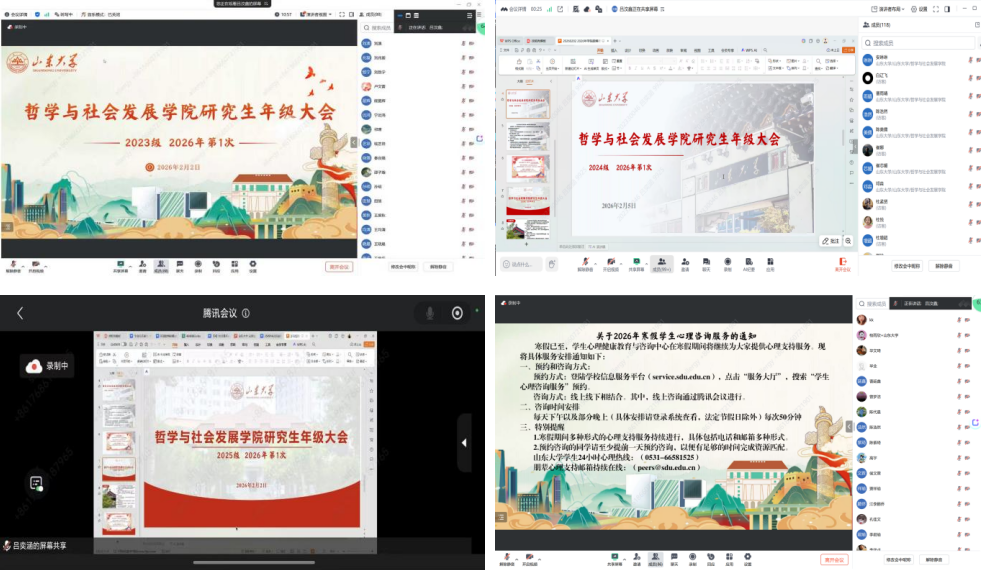Collapse the side panel arrow on the 2023级 slide
This screenshot has height=570, width=993.
(353, 142)
